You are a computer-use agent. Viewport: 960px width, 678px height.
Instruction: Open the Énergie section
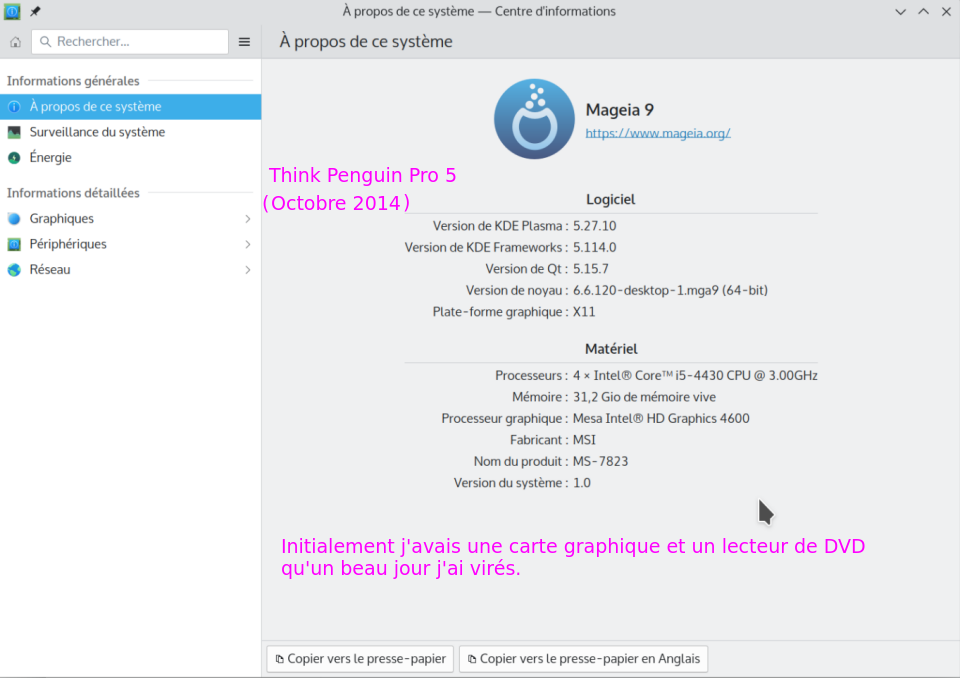point(50,158)
